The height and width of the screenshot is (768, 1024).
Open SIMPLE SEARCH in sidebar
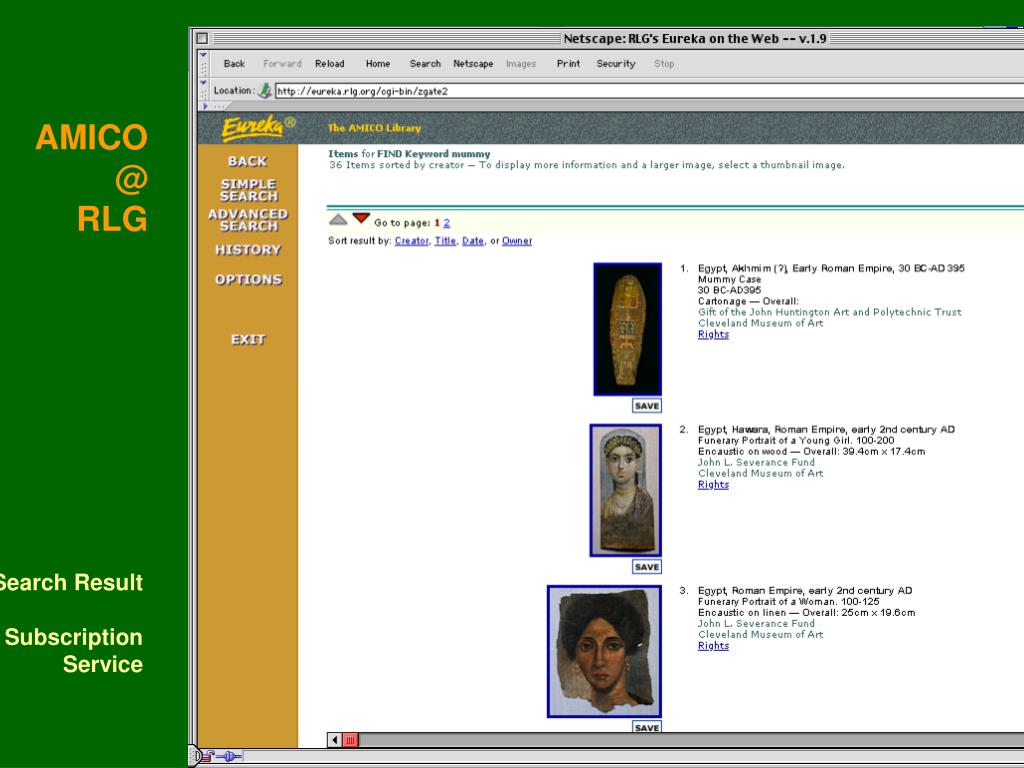[x=248, y=190]
